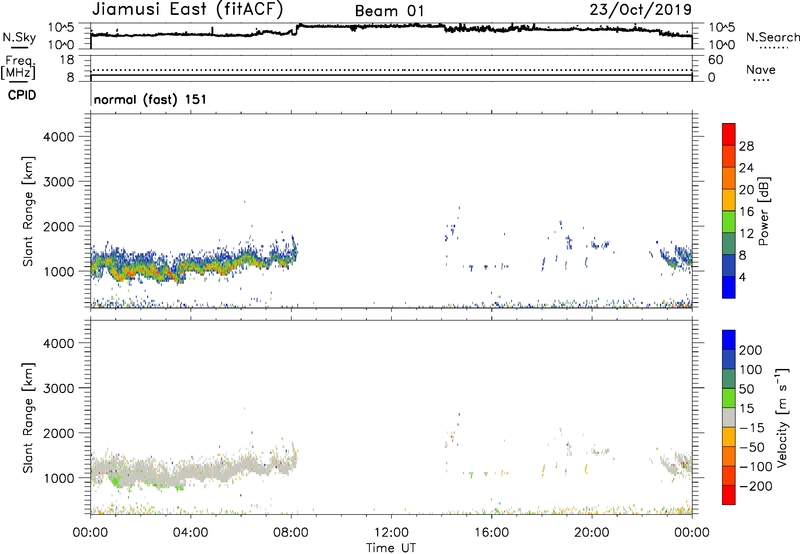Pick the light green 12–16 dB Power segment
Viewport: 800px width, 554px height.
[x=729, y=222]
